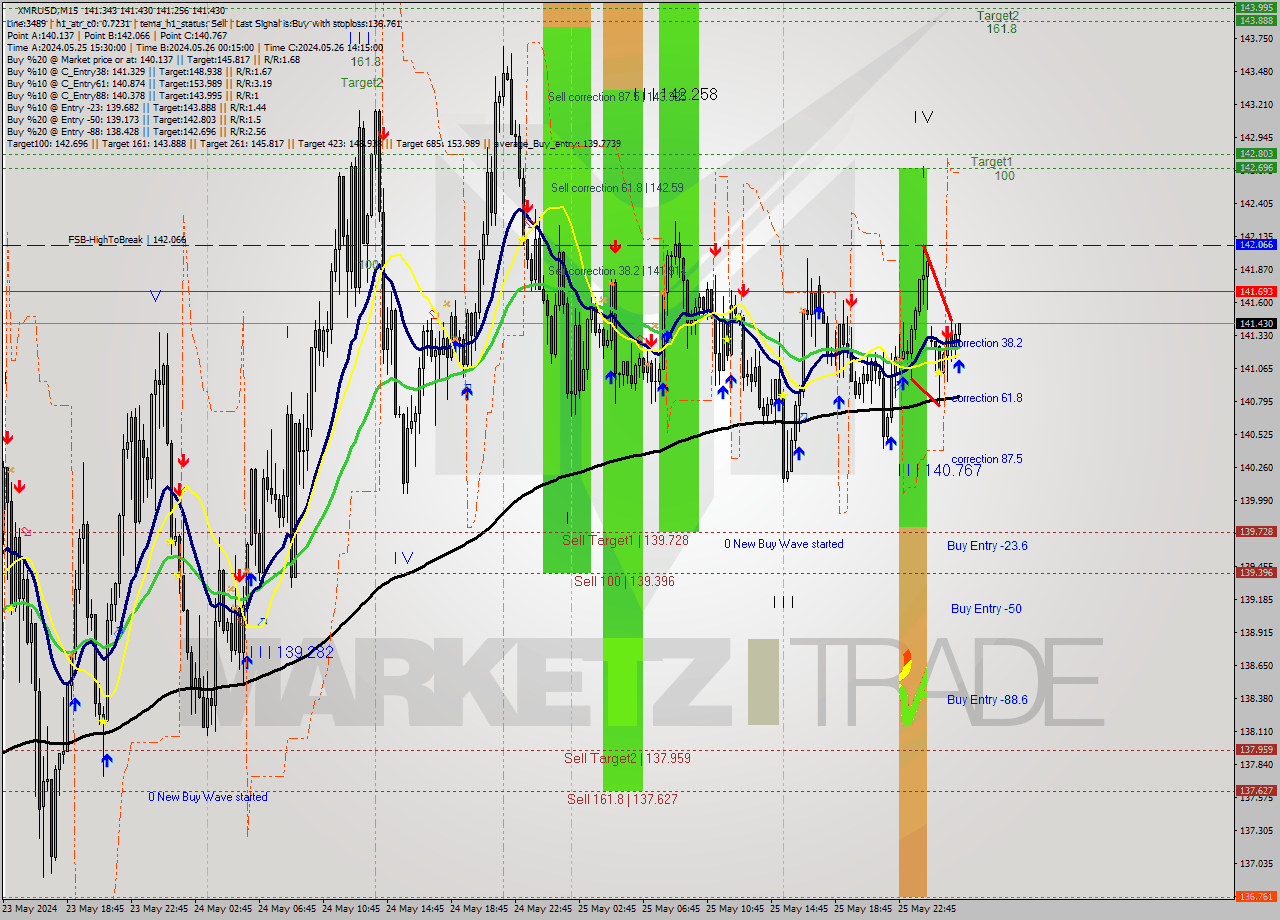Image resolution: width=1280 pixels, height=920 pixels.
Task: Select the red descending trend line
Action: click(x=936, y=282)
